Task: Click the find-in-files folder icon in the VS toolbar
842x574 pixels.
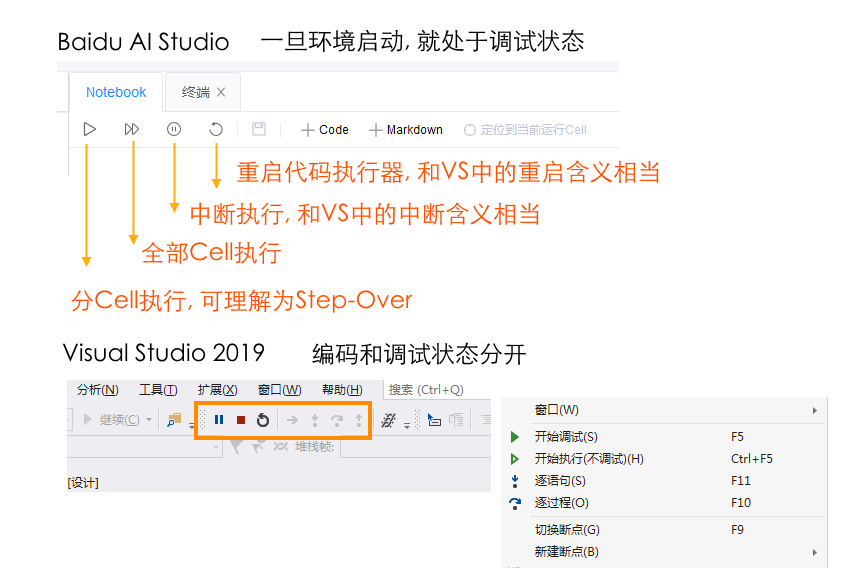Action: pyautogui.click(x=174, y=419)
